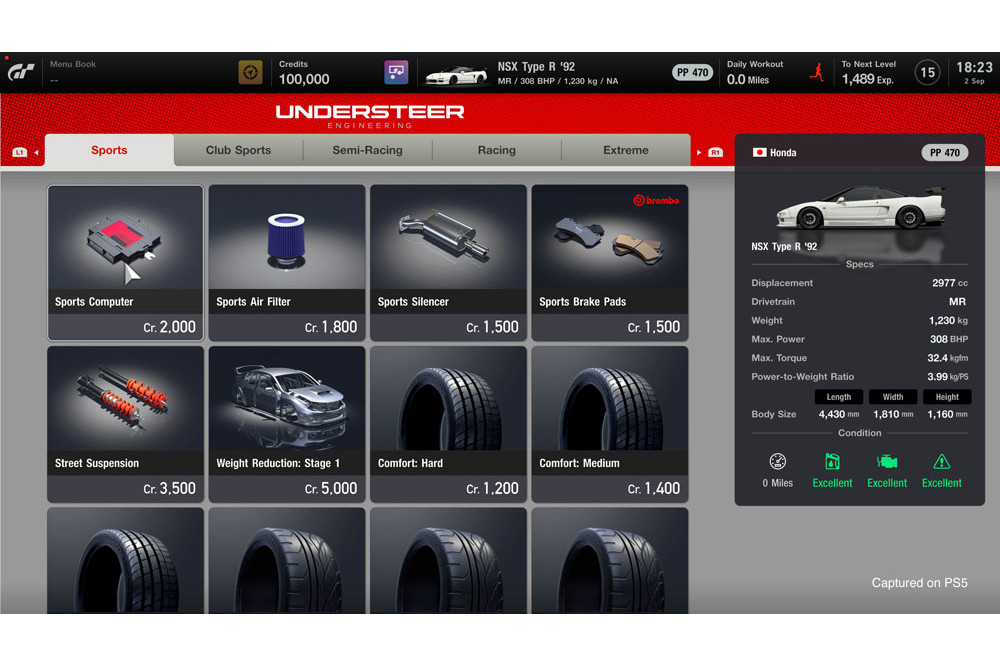
Task: Click the Power-to-Weight Ratio 3.99 value
Action: [948, 377]
